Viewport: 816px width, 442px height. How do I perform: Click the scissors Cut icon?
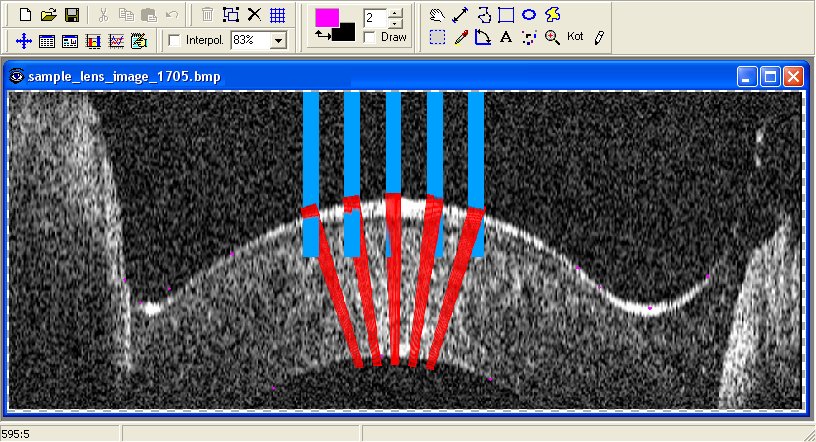(x=103, y=15)
